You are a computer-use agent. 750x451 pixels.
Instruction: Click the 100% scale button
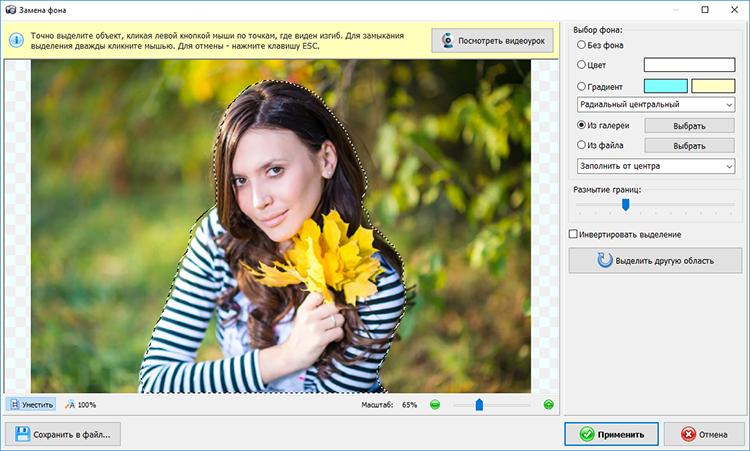(x=80, y=405)
